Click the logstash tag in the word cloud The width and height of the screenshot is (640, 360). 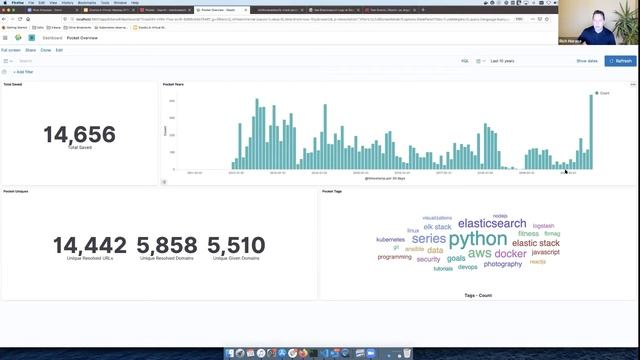tap(543, 226)
